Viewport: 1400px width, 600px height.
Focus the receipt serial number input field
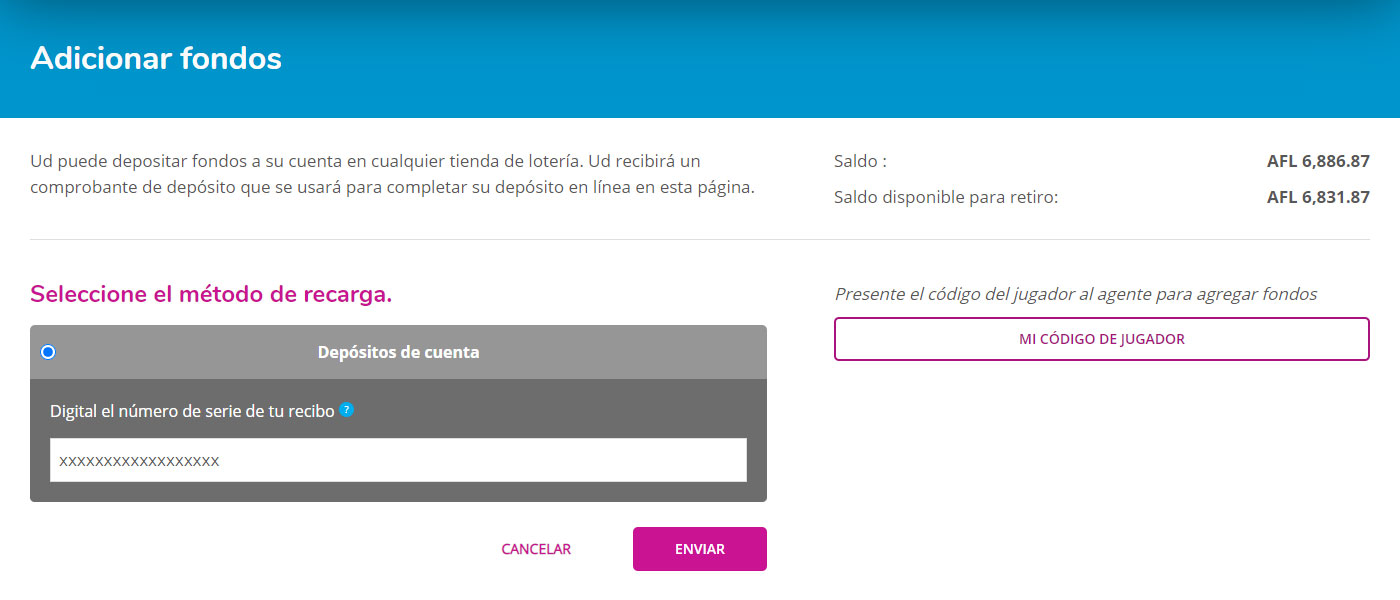(x=398, y=460)
